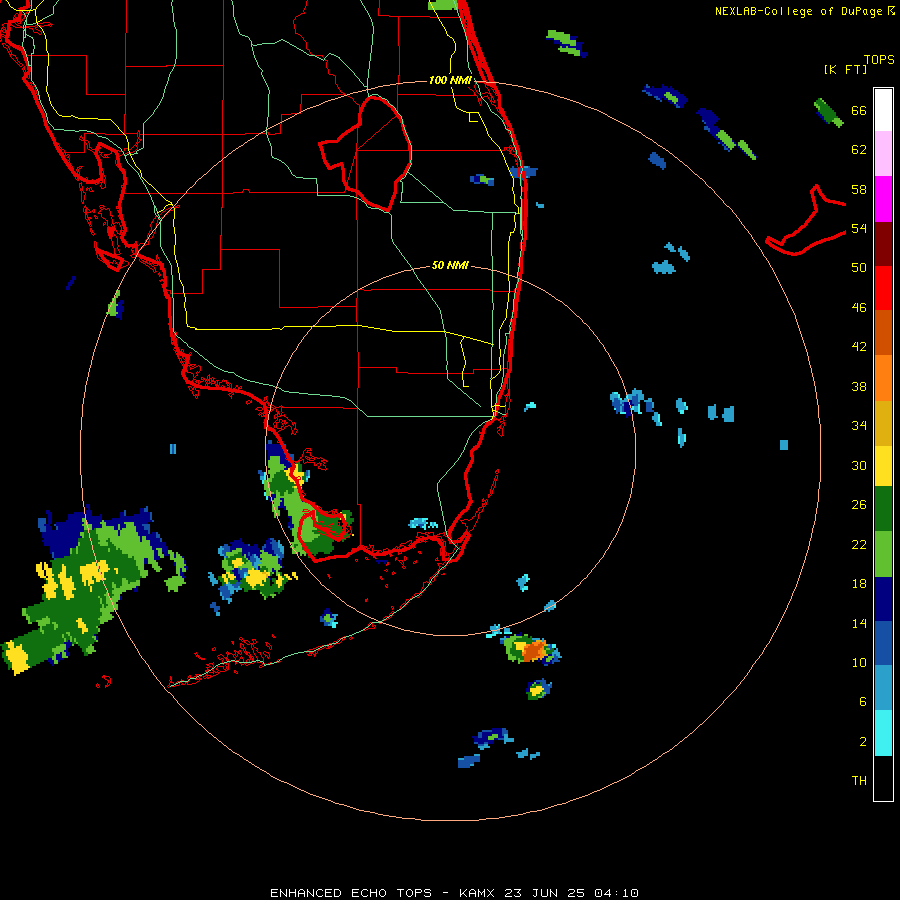Select the '26' legend value
This screenshot has height=900, width=900.
pos(859,504)
